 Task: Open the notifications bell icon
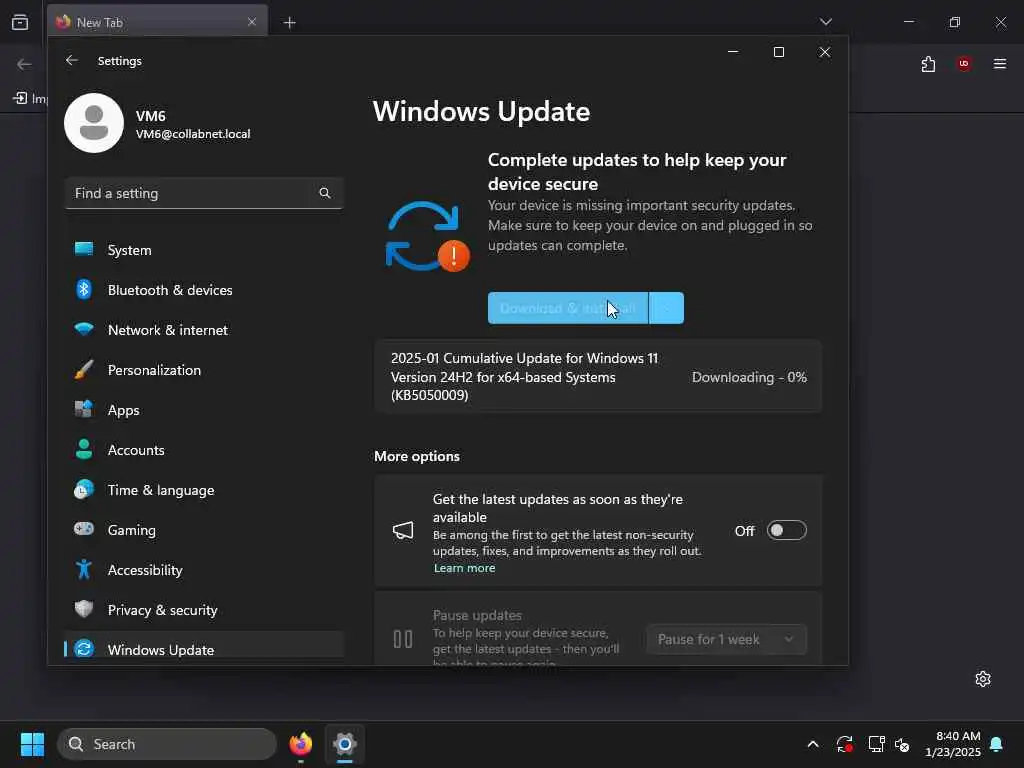(x=997, y=744)
